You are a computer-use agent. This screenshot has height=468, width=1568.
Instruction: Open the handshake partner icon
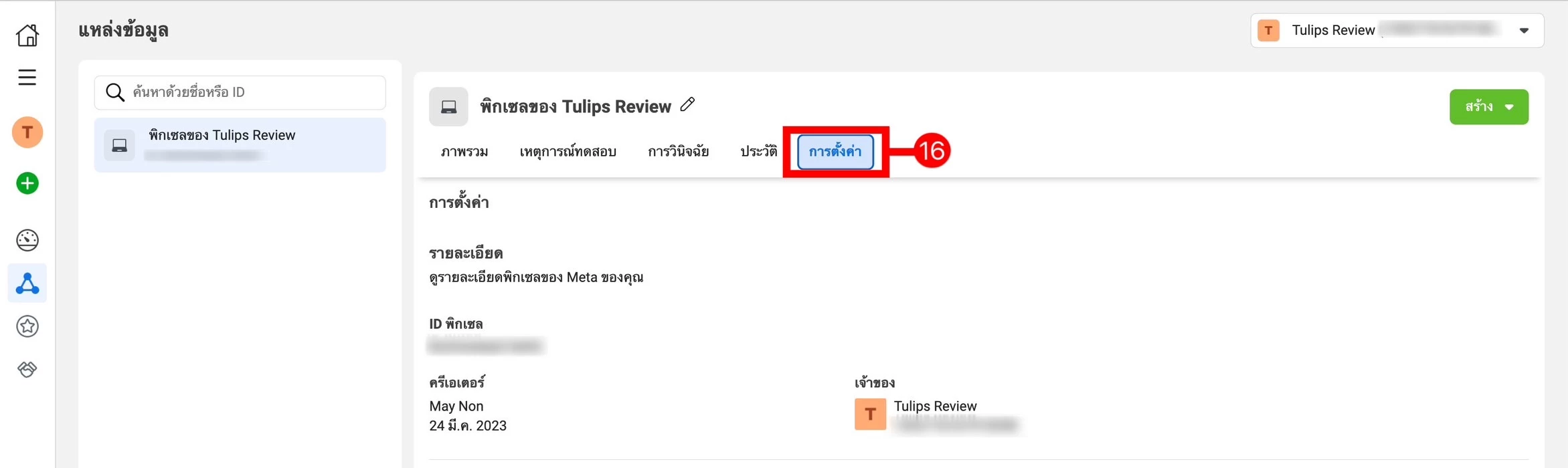(x=27, y=369)
